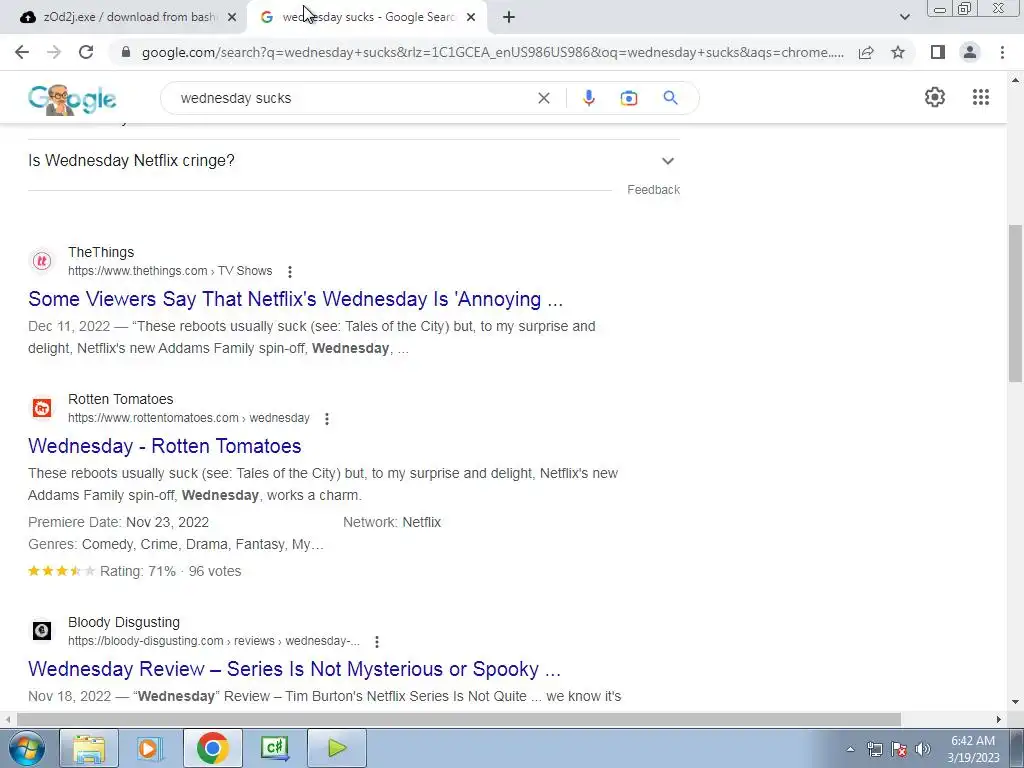This screenshot has height=768, width=1024.
Task: Click the Chrome taskbar icon
Action: click(x=212, y=748)
